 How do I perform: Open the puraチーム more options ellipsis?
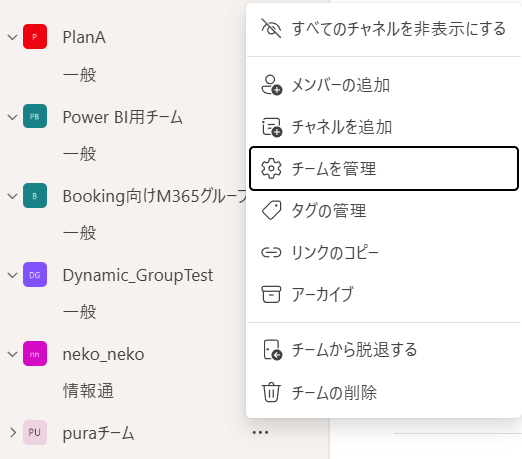[x=260, y=433]
